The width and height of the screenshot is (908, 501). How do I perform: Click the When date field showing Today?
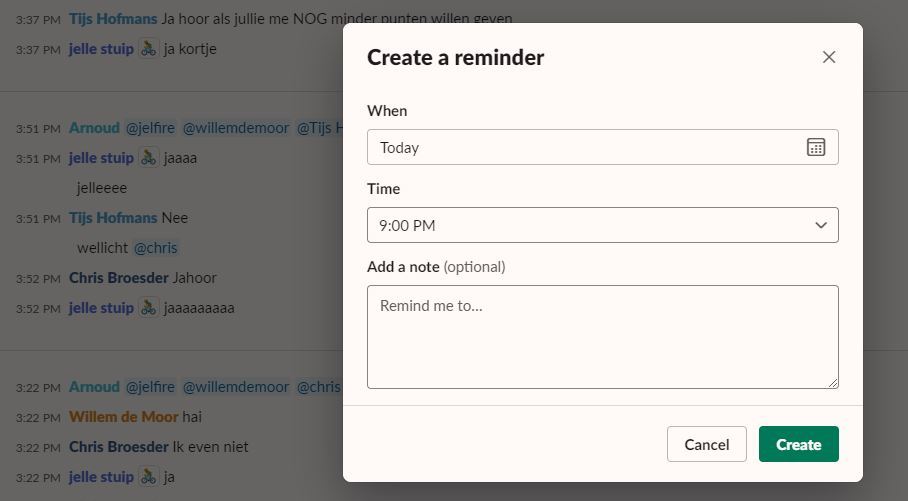pos(590,147)
